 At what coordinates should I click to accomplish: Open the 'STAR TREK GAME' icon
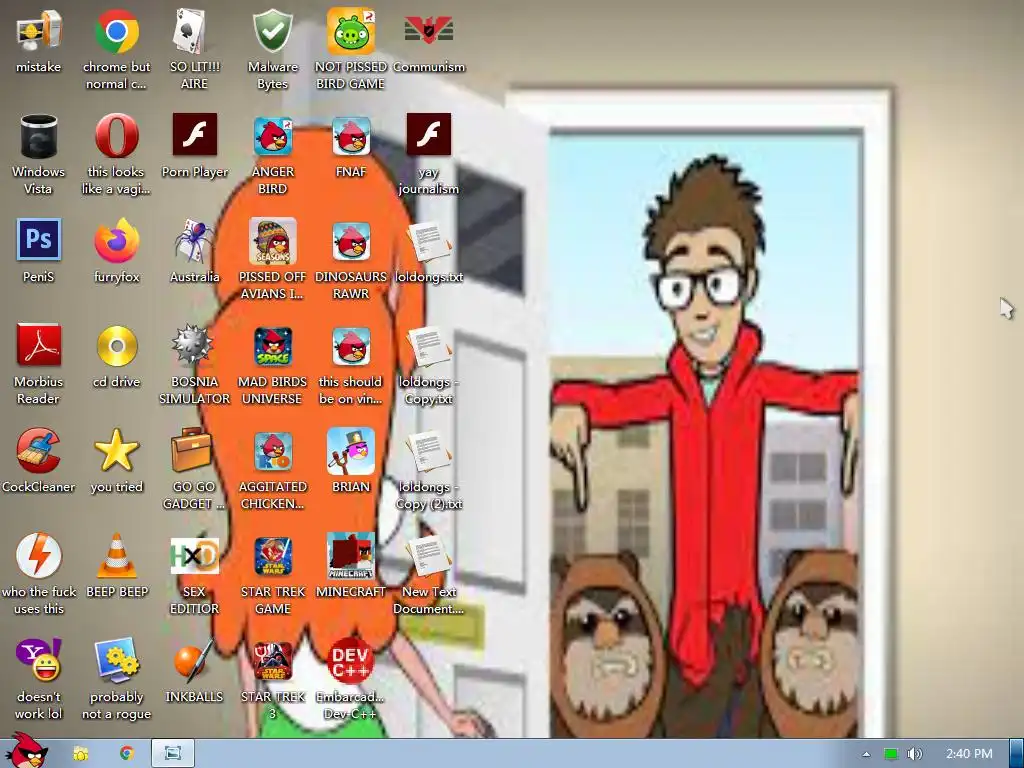[273, 557]
